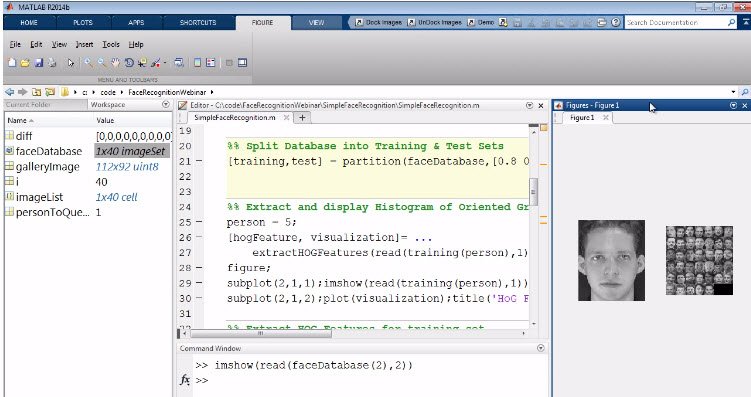Screen dimensions: 751x397
Task: Click the Browse for Folder icon
Action: click(x=50, y=92)
